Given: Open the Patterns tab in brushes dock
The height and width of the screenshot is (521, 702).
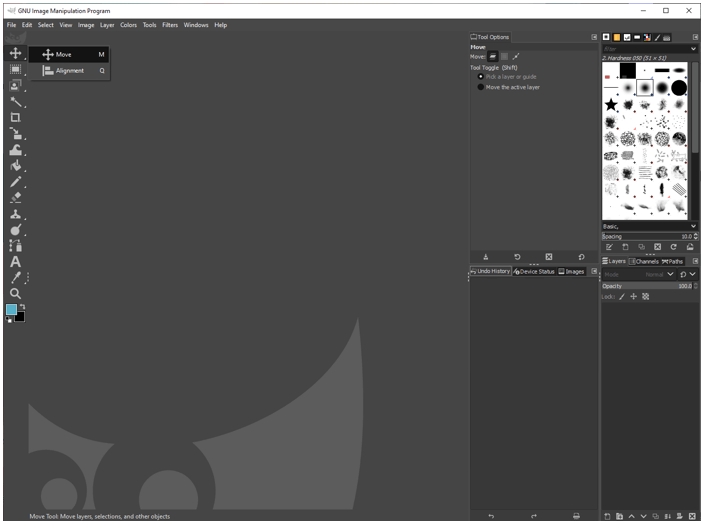Looking at the screenshot, I should tap(616, 37).
